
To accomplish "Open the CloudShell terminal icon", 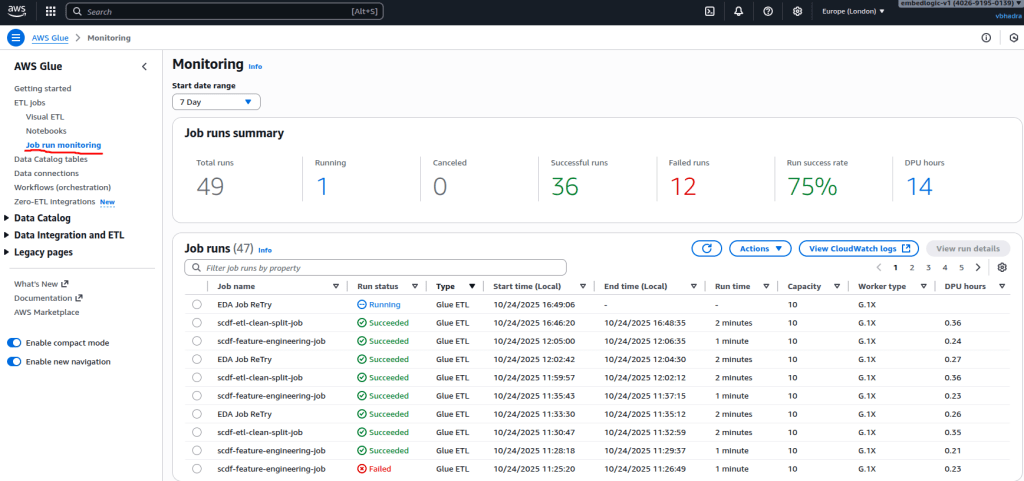I will coord(710,12).
